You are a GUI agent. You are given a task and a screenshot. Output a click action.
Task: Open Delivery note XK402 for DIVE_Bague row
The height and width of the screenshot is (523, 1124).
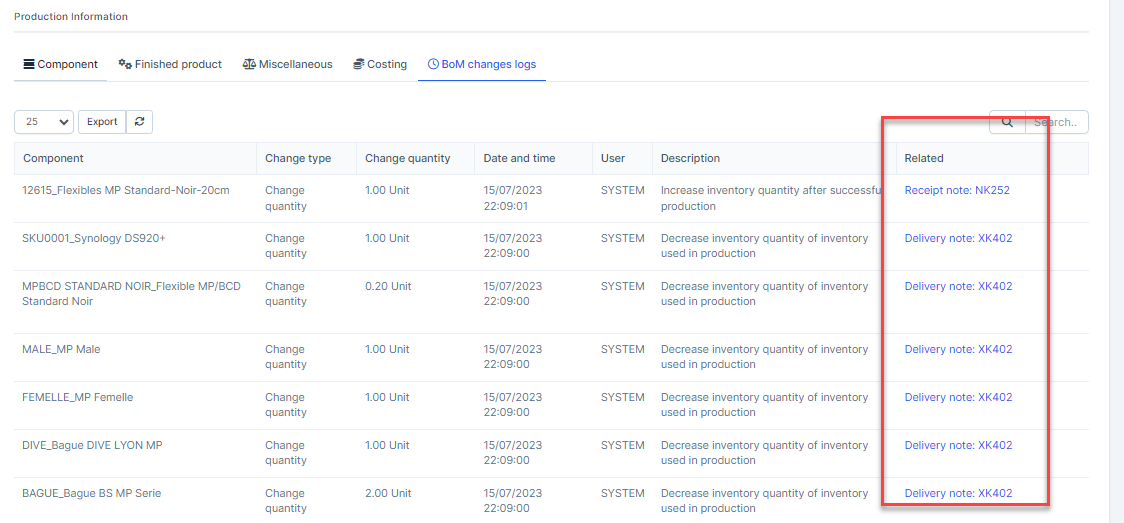tap(958, 445)
